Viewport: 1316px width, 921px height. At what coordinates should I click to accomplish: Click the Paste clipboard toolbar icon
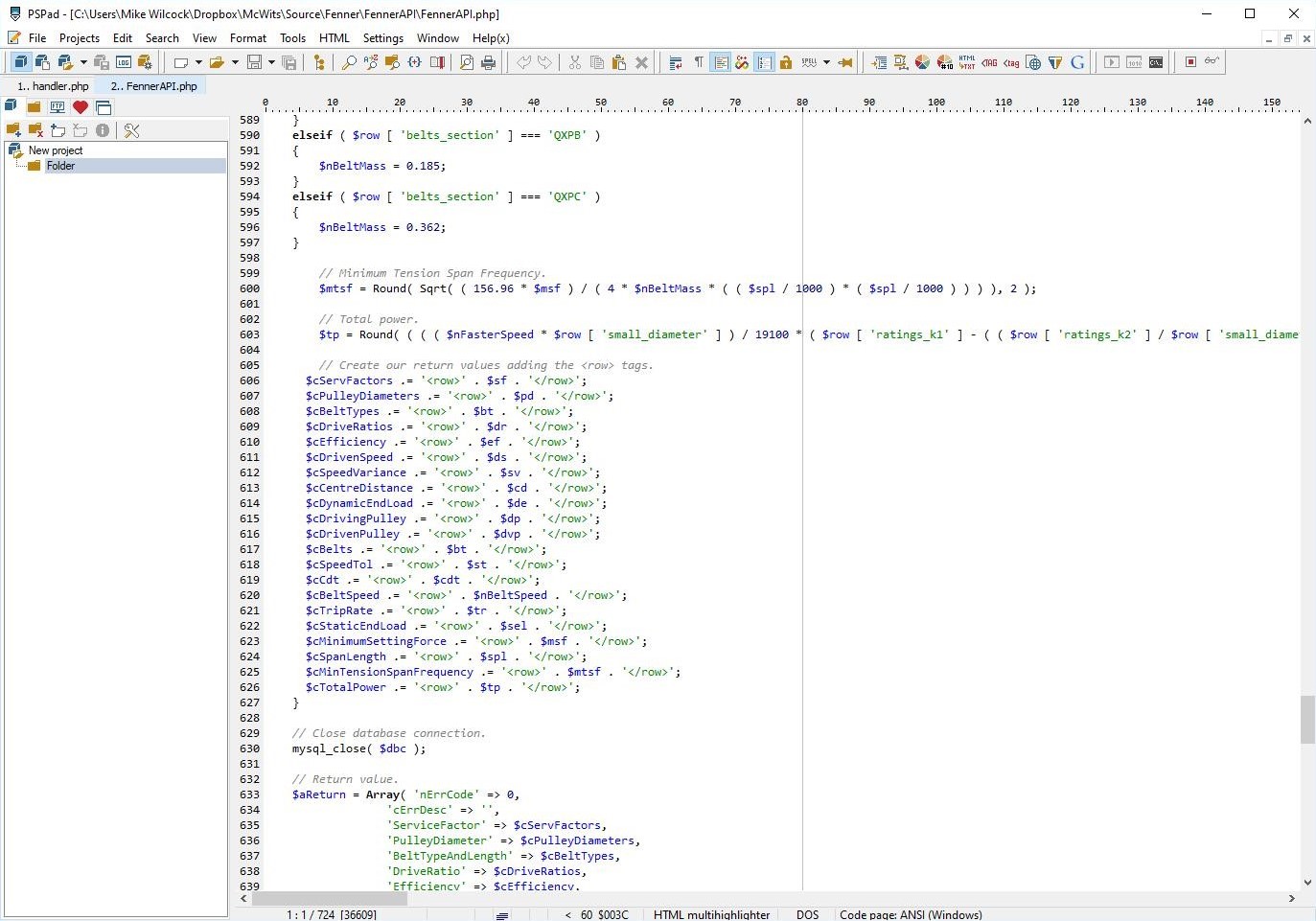click(x=619, y=62)
